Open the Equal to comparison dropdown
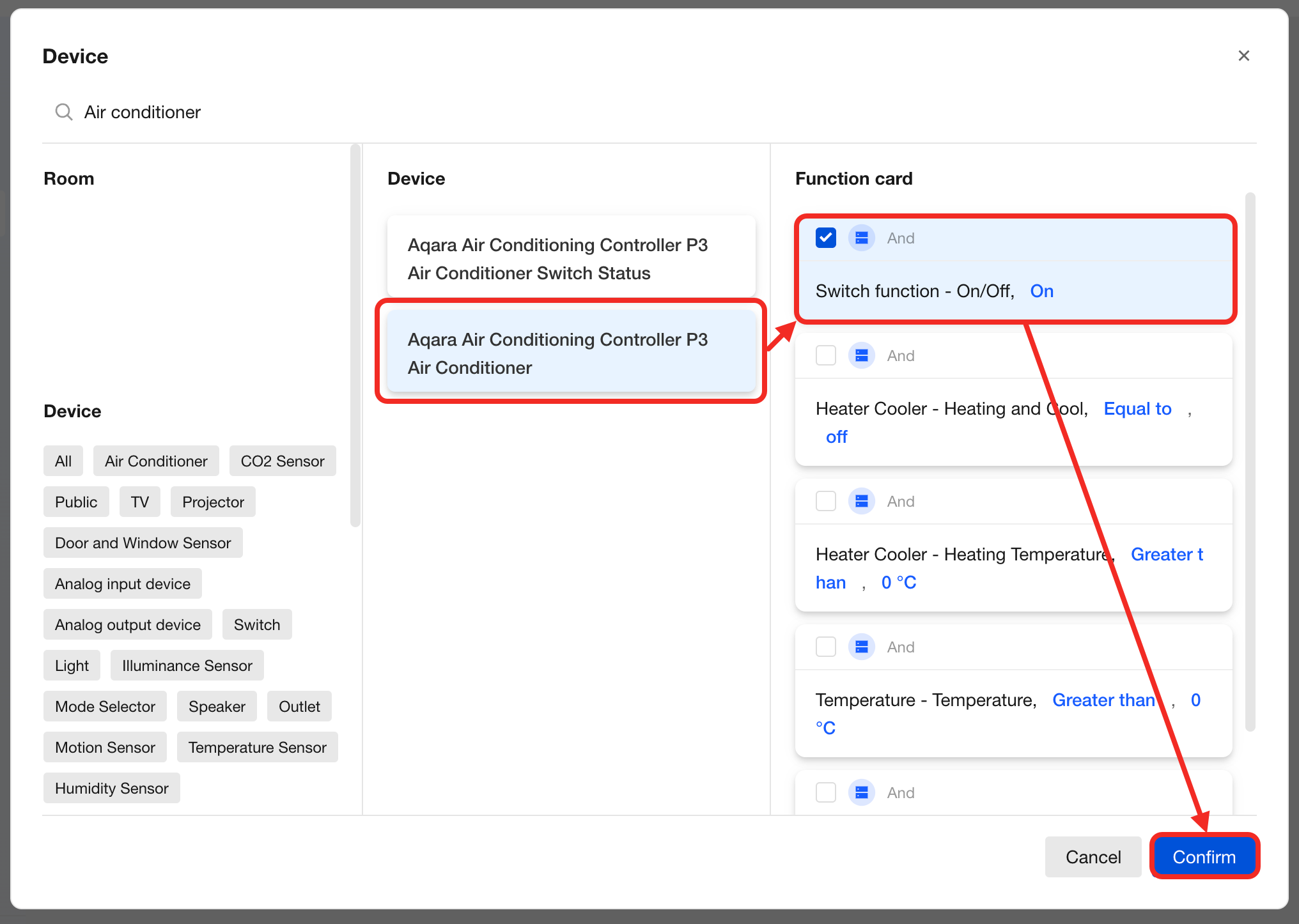The image size is (1299, 924). pos(1137,409)
